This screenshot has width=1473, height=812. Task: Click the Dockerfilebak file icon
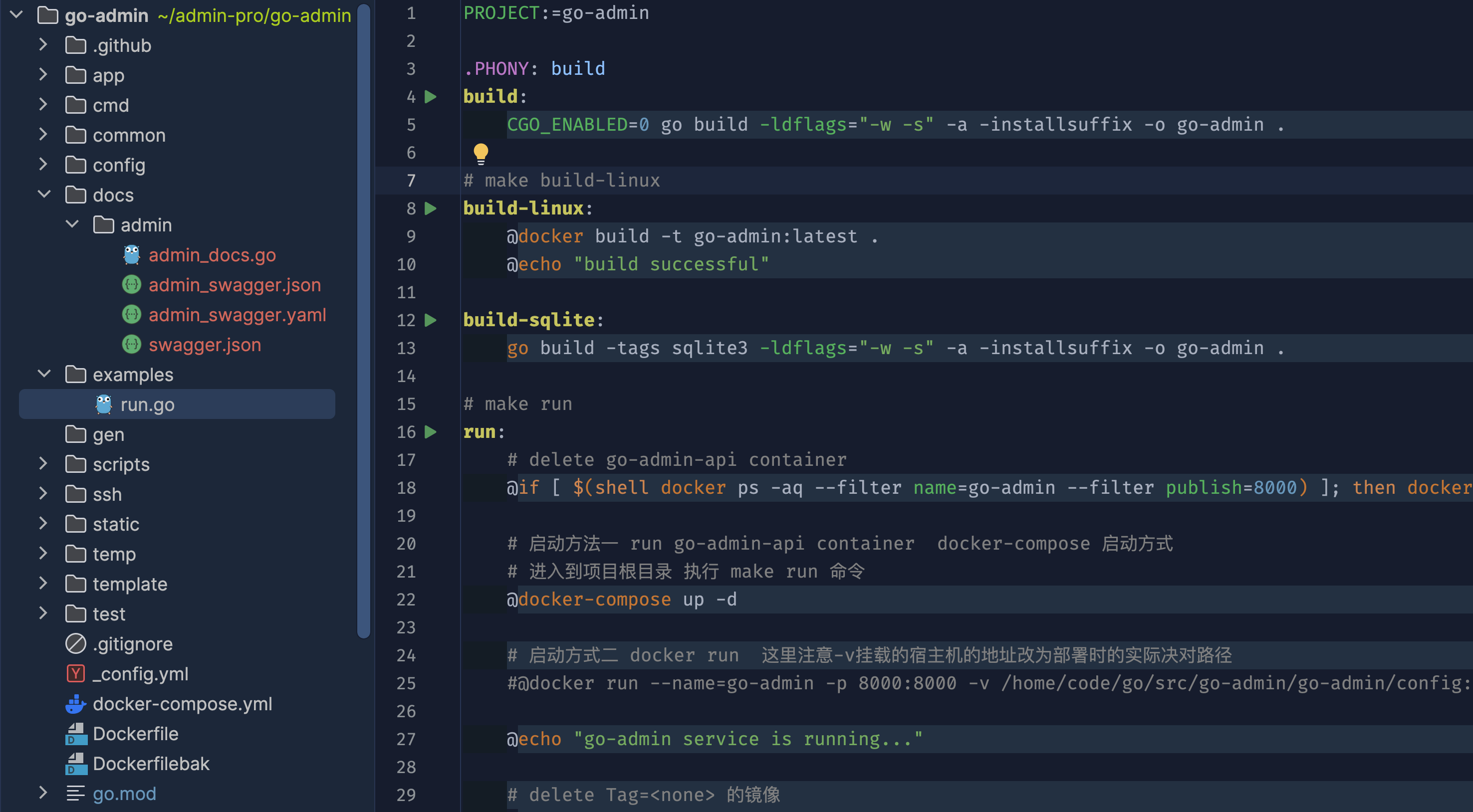(75, 764)
